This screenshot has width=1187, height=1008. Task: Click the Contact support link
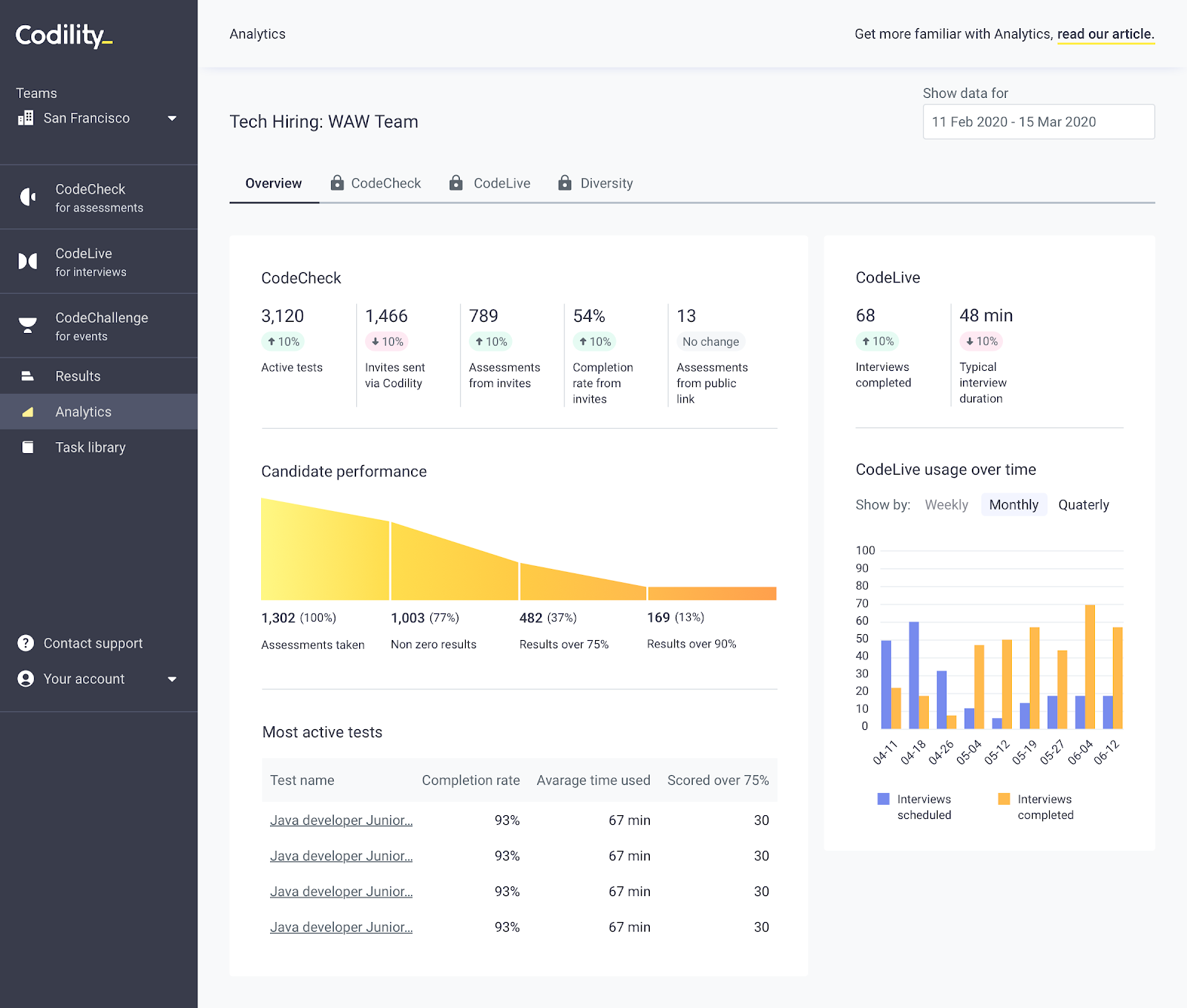point(93,643)
